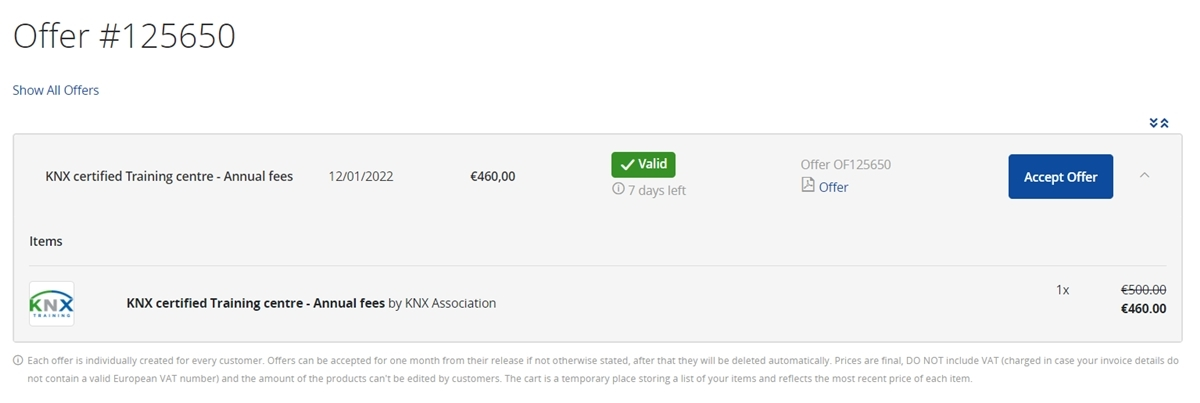
Task: Click the collapse-all double chevron icon
Action: pos(1159,123)
